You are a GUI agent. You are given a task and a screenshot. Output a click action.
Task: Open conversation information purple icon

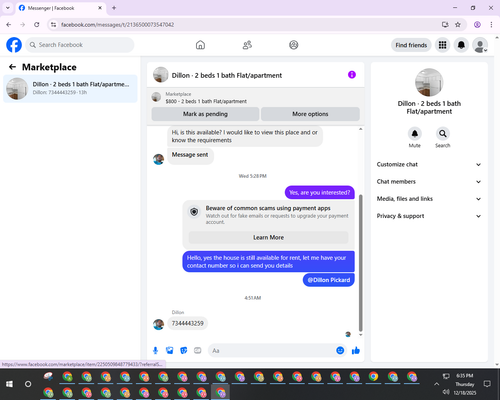click(x=352, y=75)
